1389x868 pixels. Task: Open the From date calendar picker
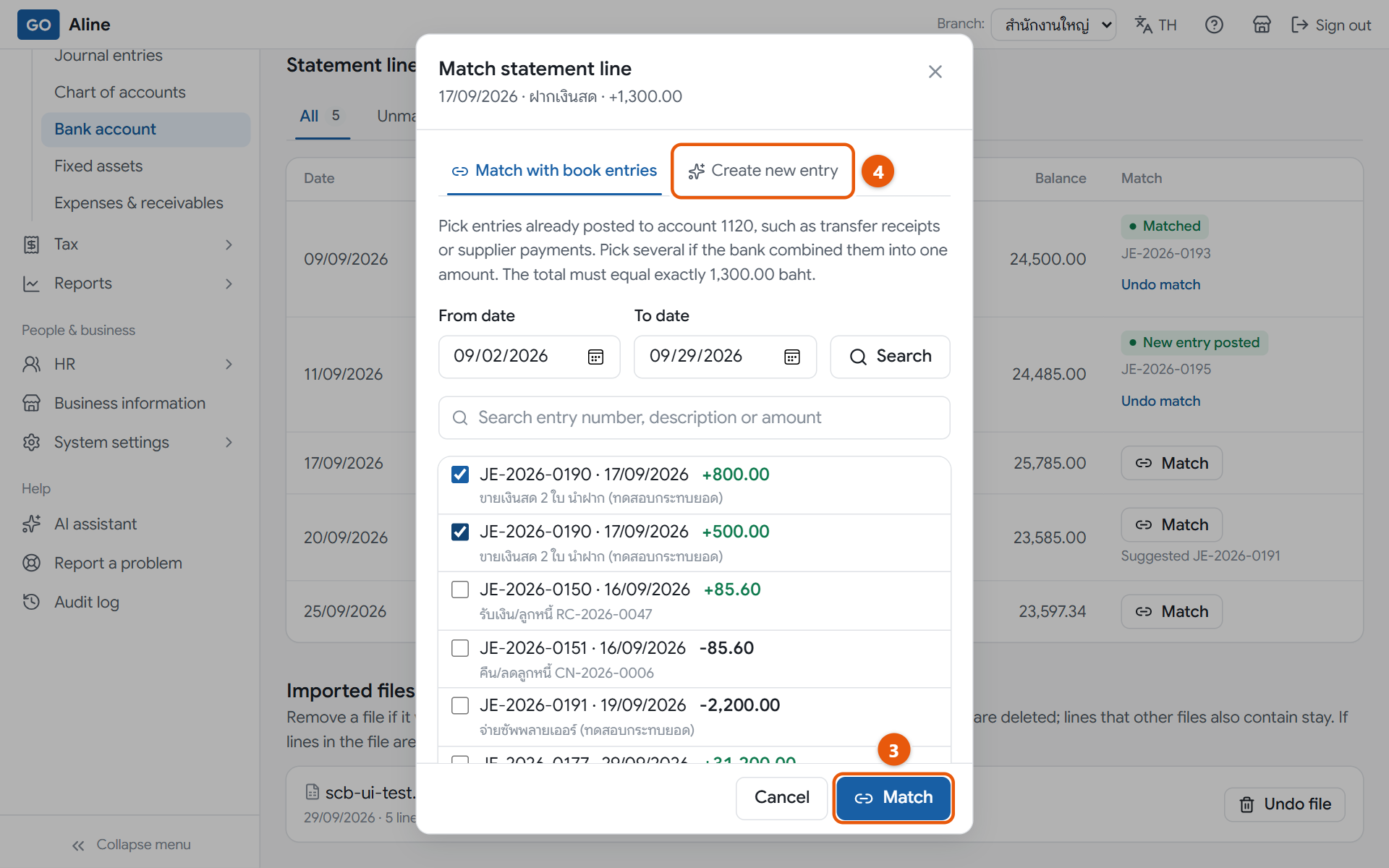pyautogui.click(x=595, y=357)
